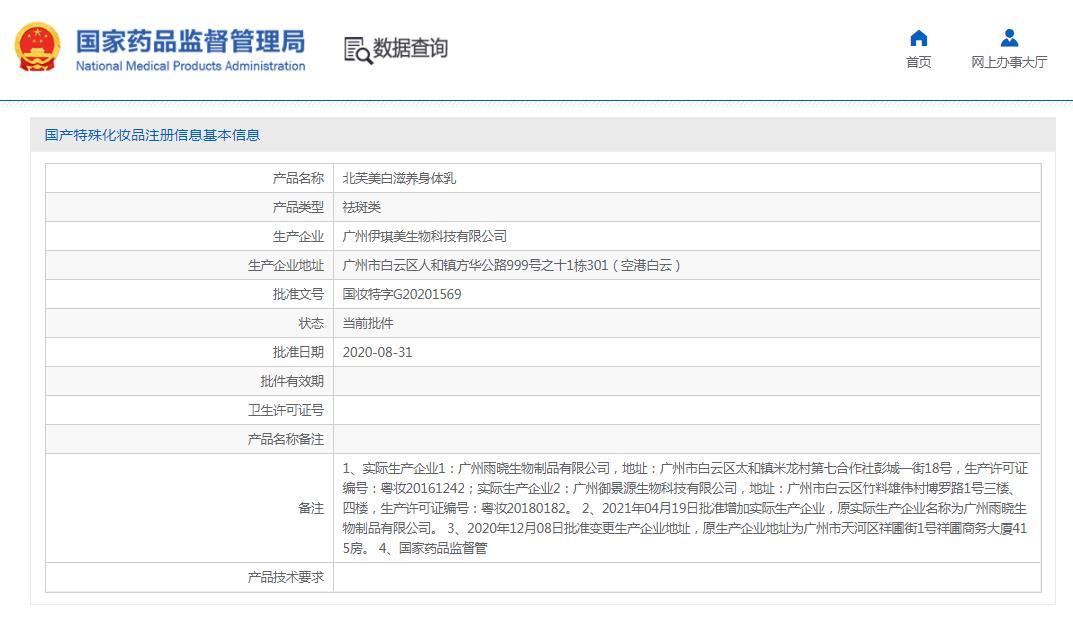Screen dimensions: 1073x617
Task: Click the 首页 house icon
Action: pyautogui.click(x=918, y=38)
